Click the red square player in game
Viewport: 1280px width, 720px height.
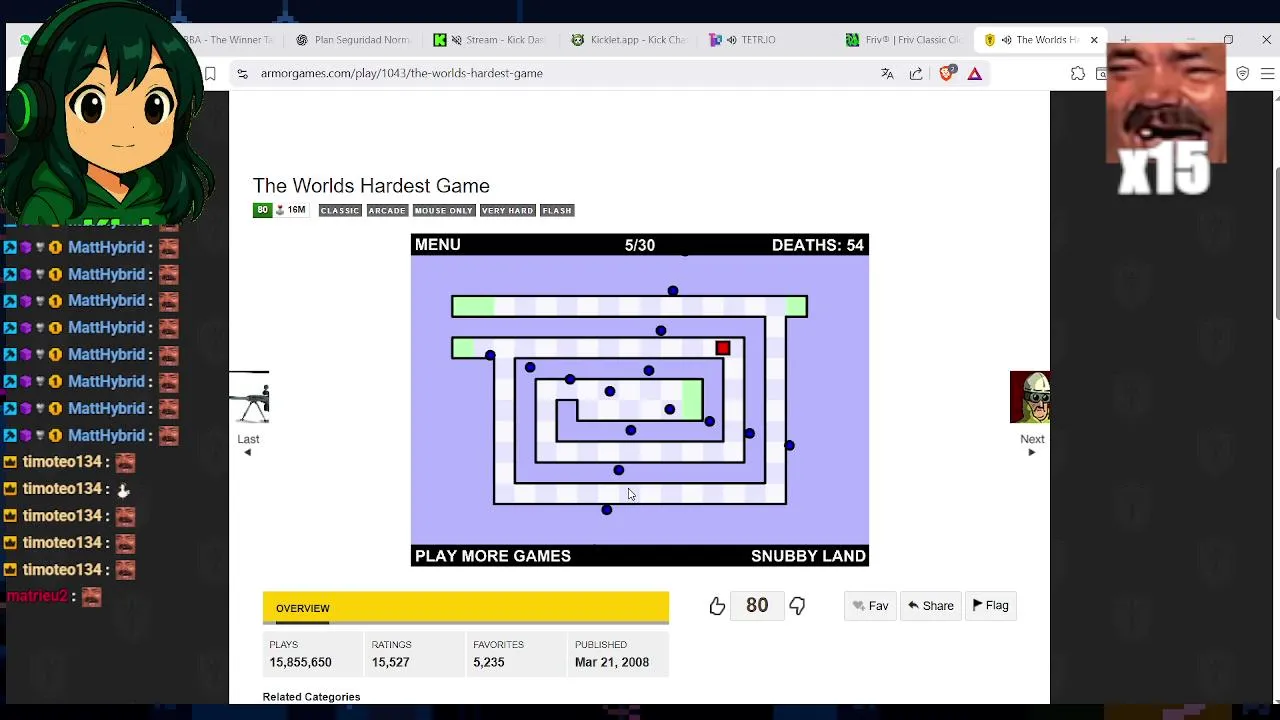[x=723, y=348]
